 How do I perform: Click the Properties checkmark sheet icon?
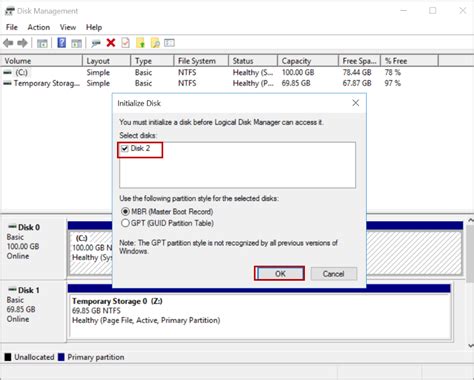click(125, 43)
